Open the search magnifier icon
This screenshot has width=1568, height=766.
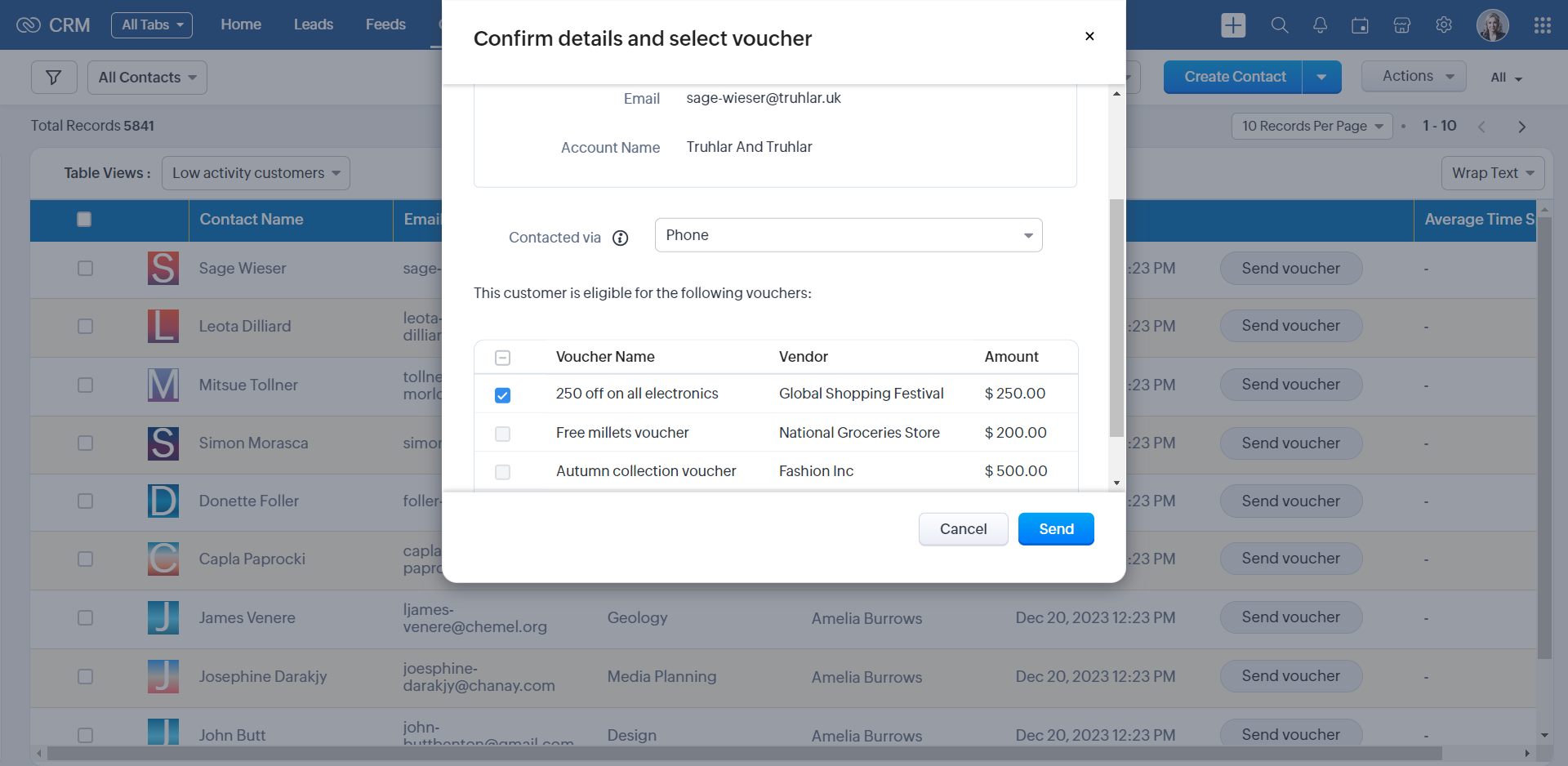(1280, 25)
